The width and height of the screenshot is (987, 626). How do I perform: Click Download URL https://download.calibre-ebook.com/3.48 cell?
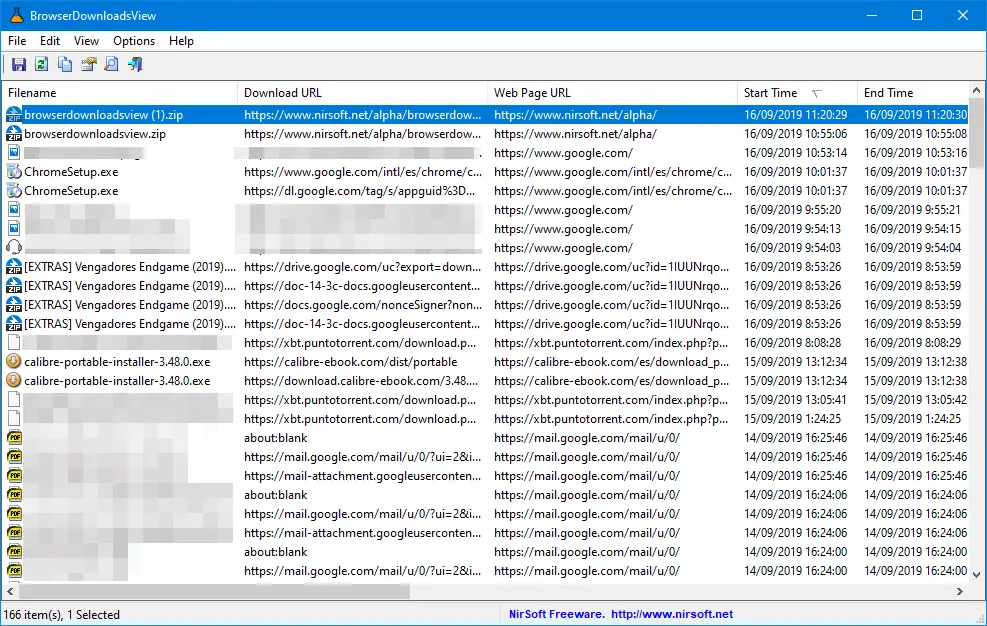pyautogui.click(x=361, y=380)
